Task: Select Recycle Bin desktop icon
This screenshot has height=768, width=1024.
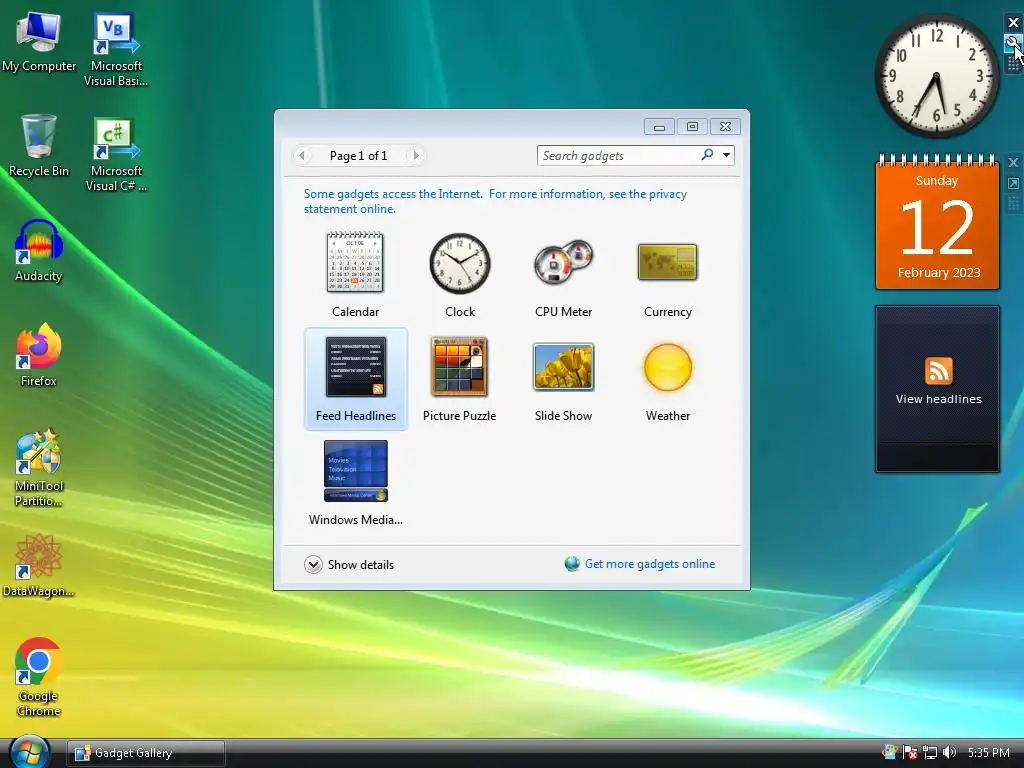Action: (x=39, y=146)
